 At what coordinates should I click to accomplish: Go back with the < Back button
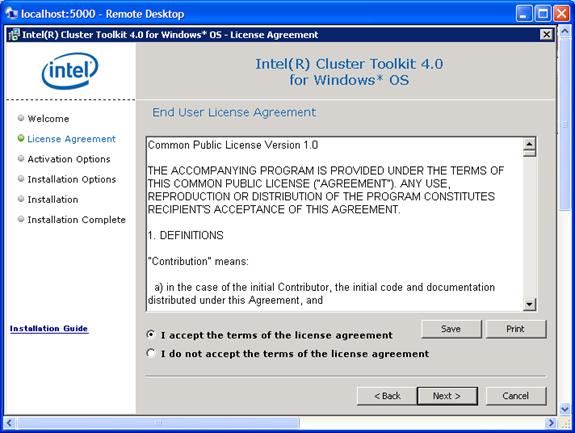(x=387, y=396)
